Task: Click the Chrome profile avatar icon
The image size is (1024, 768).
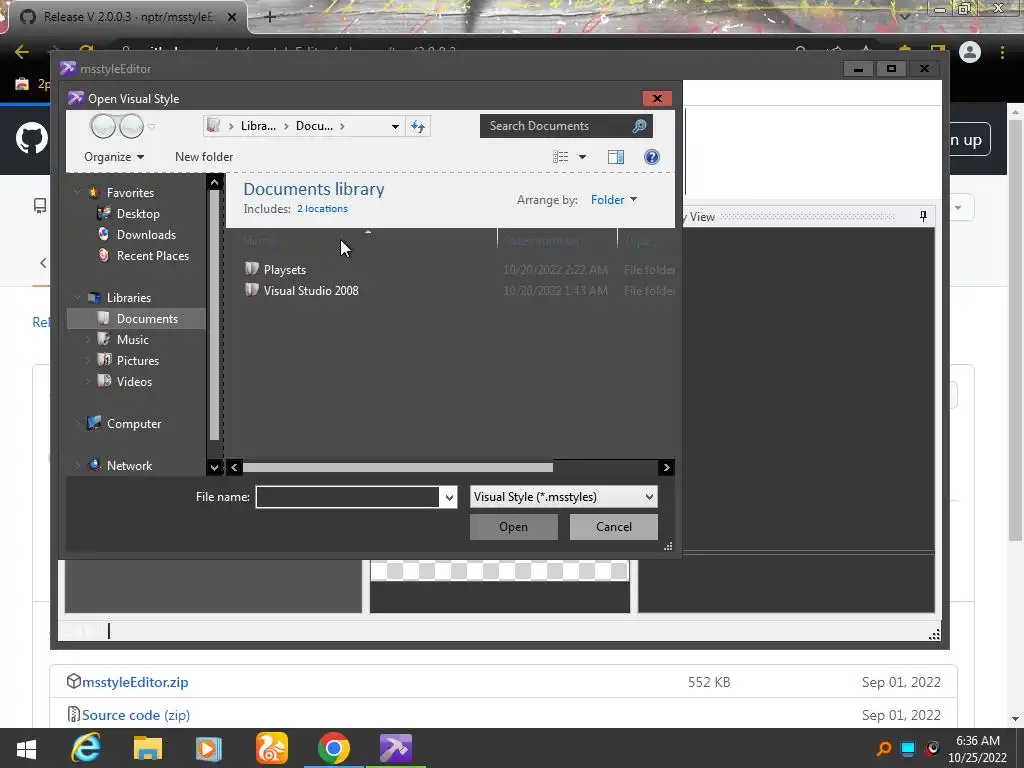Action: 970,52
